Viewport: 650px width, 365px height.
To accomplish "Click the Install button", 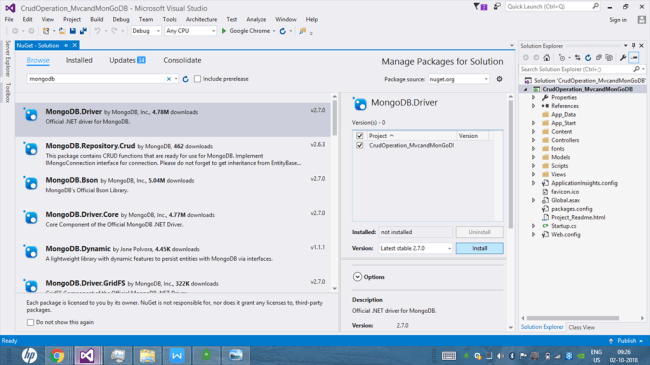I will coord(480,248).
